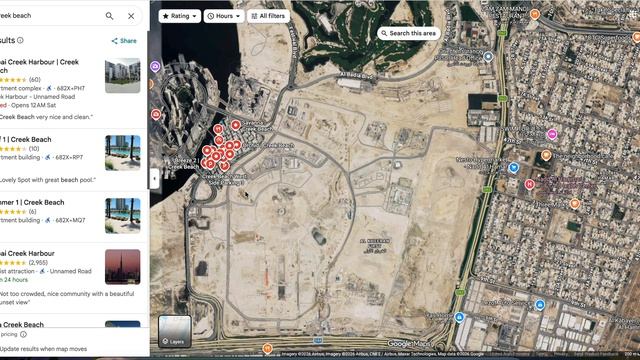Share the results list
This screenshot has height=360, width=640.
click(x=124, y=41)
